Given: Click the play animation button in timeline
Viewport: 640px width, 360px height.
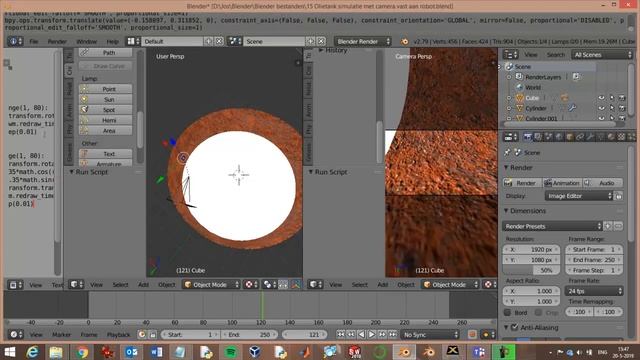Looking at the screenshot, I should pos(371,334).
